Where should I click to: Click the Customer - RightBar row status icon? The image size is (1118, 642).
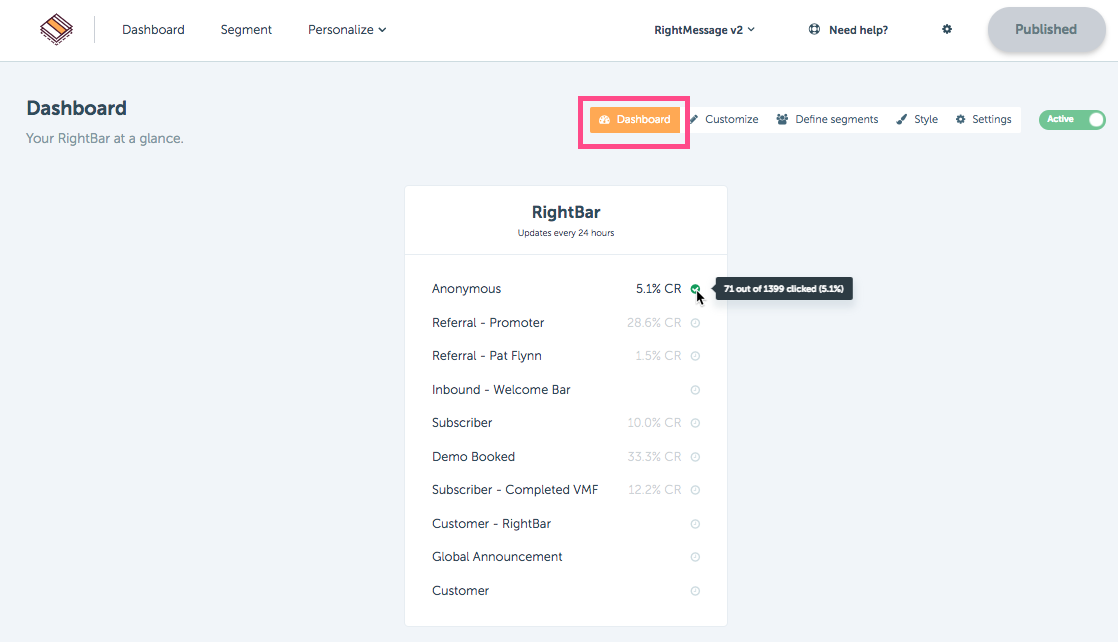pos(695,524)
